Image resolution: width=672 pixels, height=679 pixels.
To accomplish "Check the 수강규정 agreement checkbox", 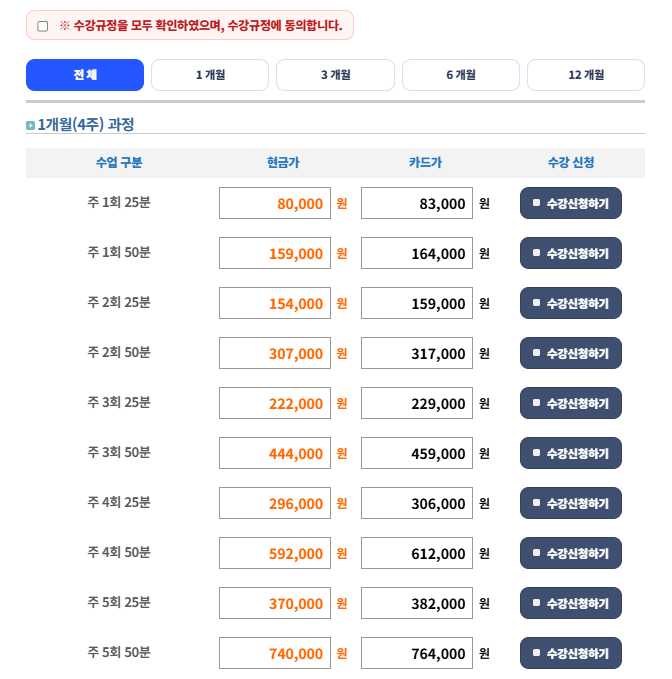I will coord(43,26).
